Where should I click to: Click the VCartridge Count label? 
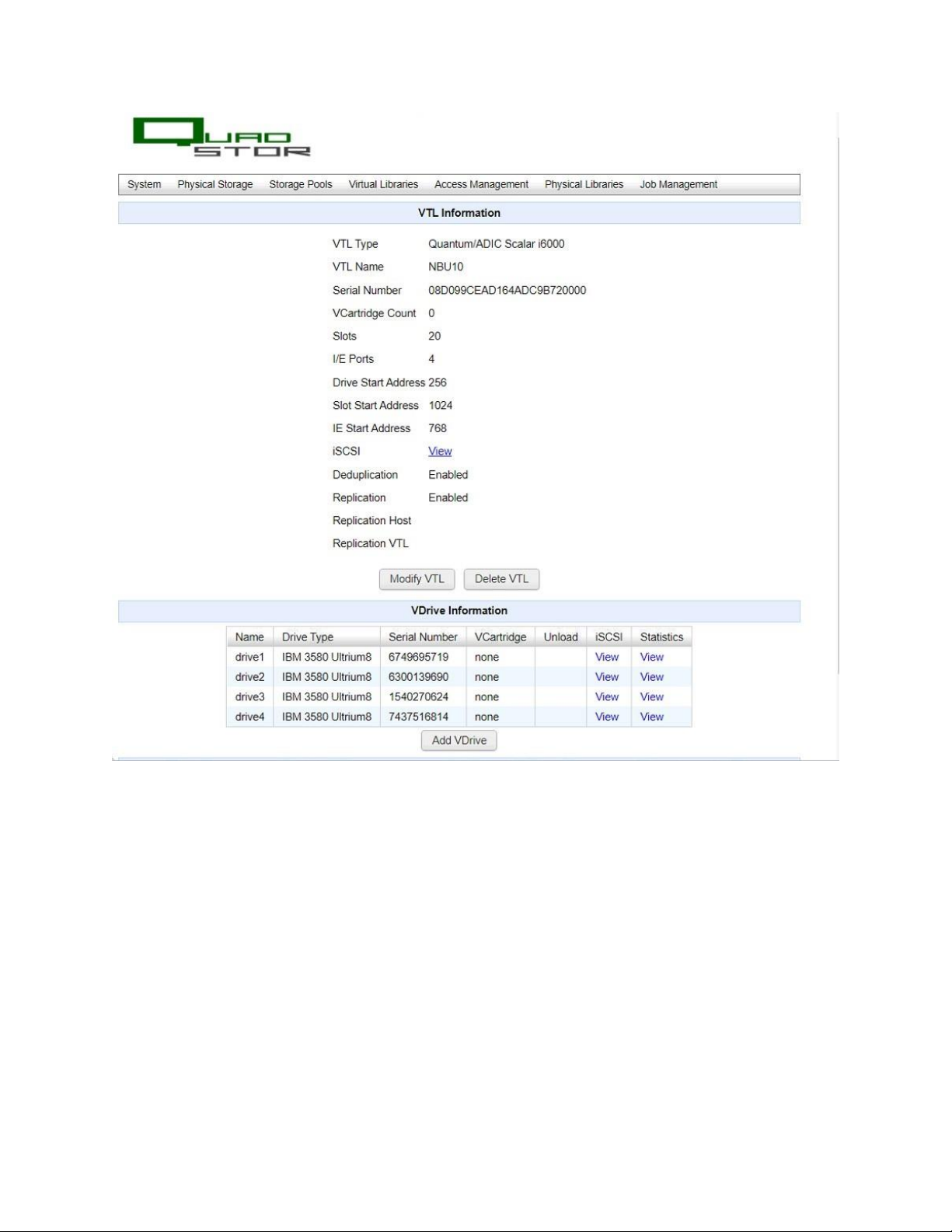point(375,313)
